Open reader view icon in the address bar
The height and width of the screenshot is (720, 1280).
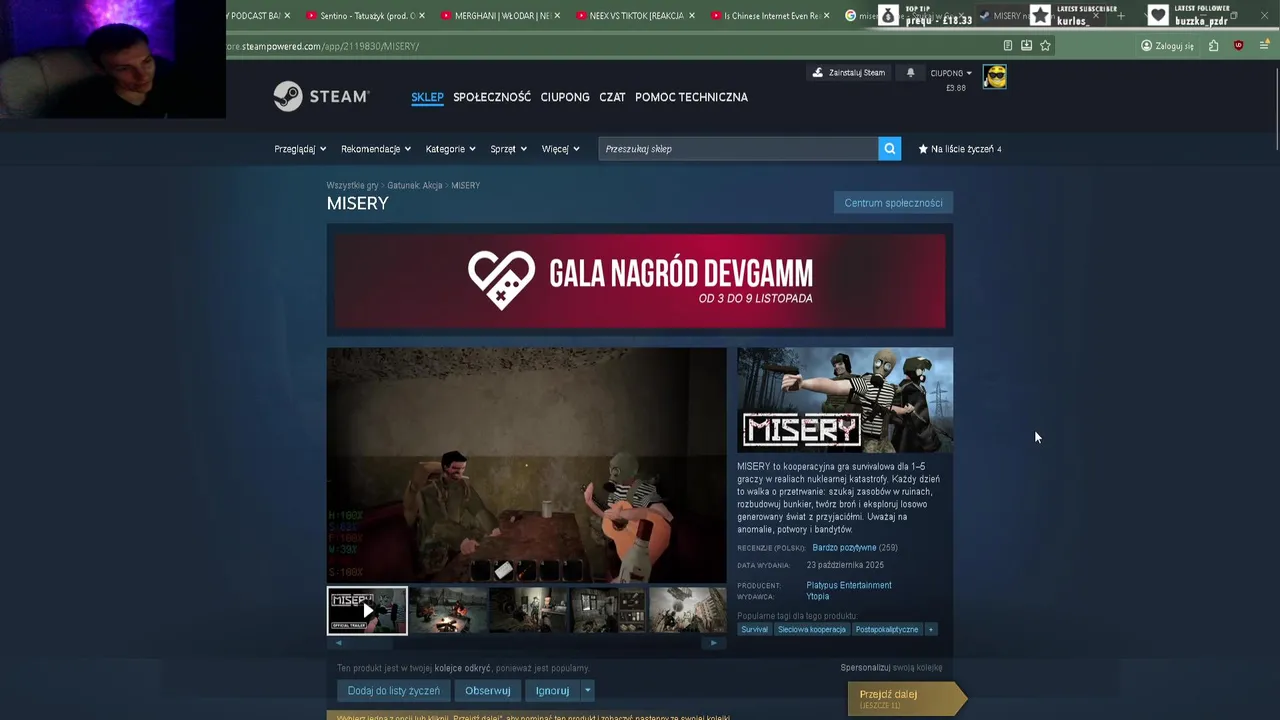1008,46
